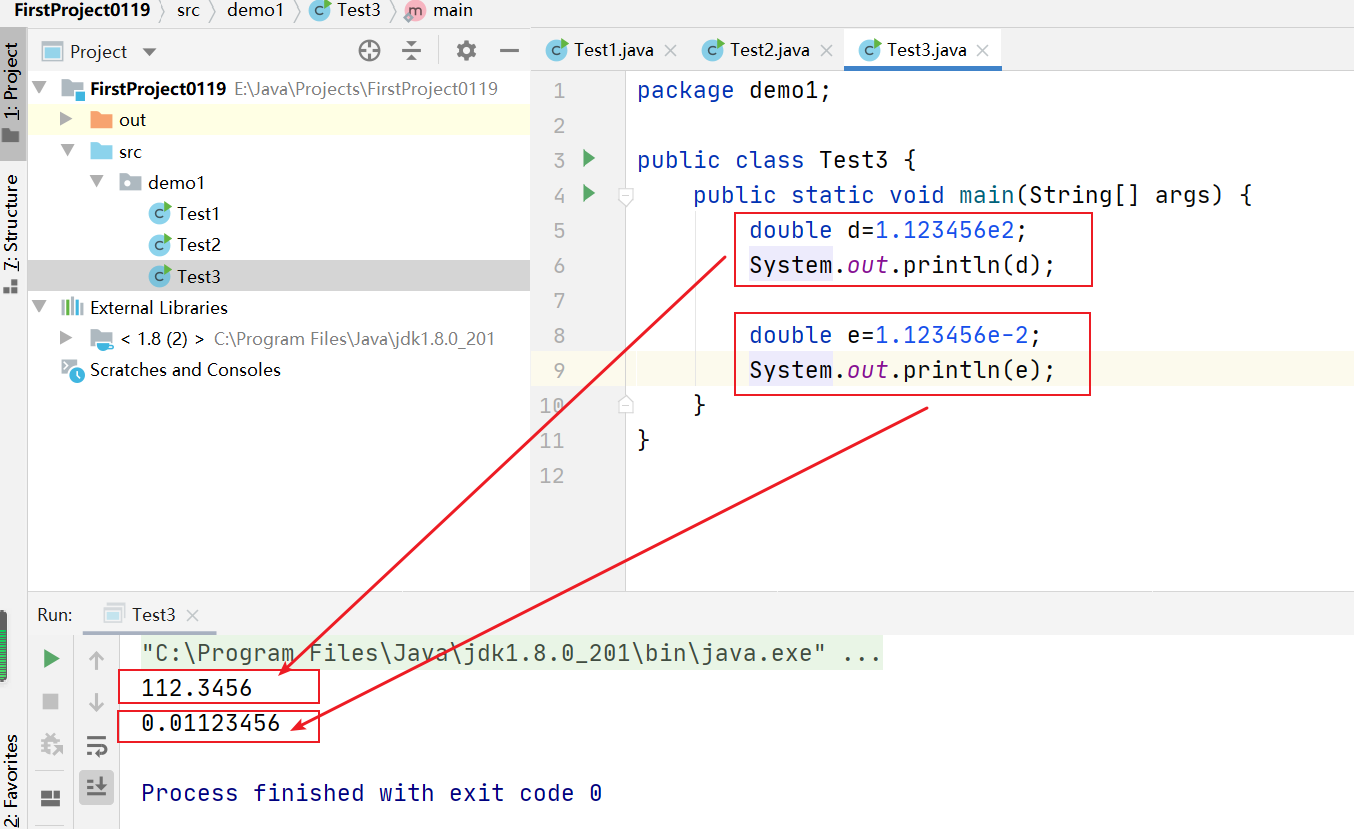Click src in the breadcrumb bar
The height and width of the screenshot is (829, 1354).
coord(188,10)
